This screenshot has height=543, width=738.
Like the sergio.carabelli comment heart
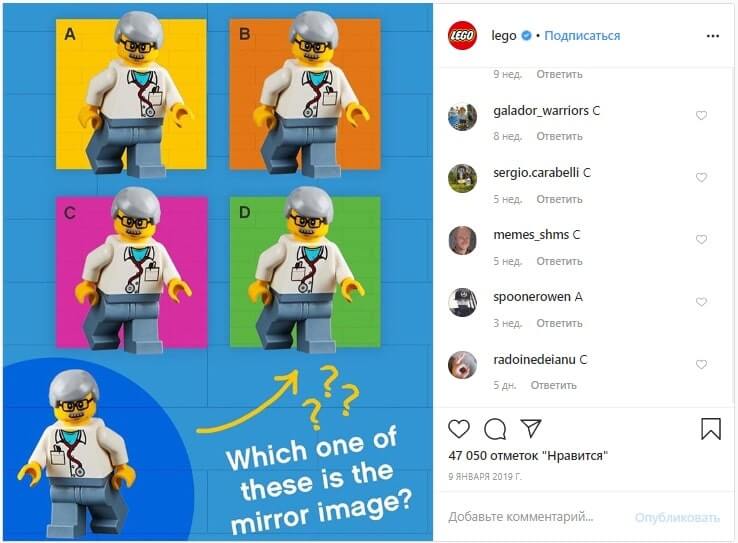(701, 177)
